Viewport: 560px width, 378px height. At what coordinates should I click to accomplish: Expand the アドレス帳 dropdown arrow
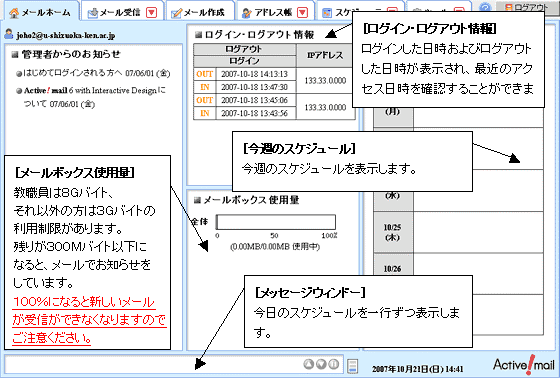pos(302,13)
